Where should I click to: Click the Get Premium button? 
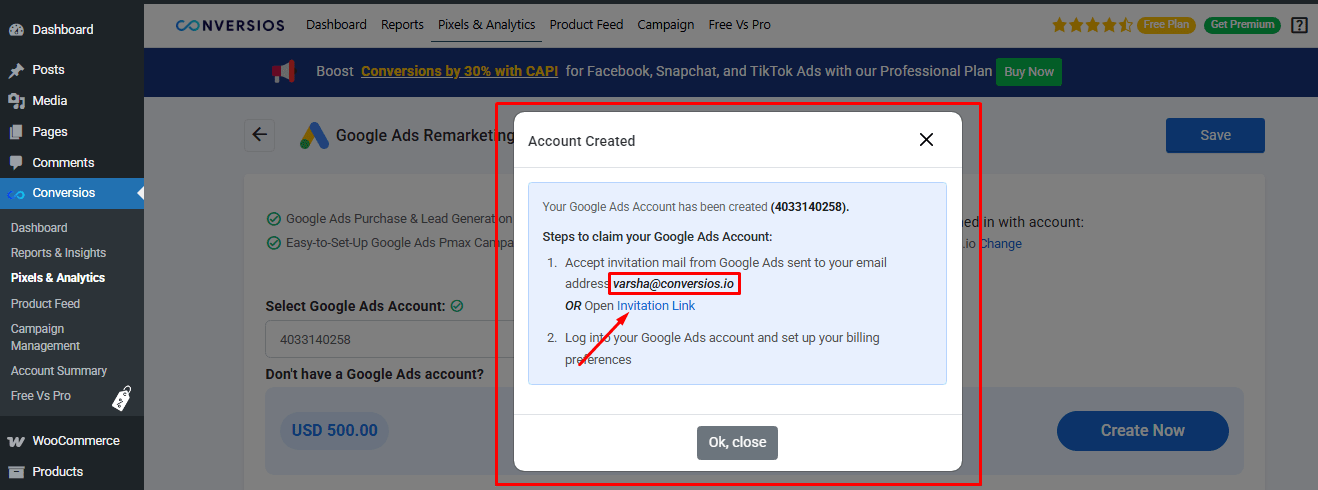(1241, 24)
